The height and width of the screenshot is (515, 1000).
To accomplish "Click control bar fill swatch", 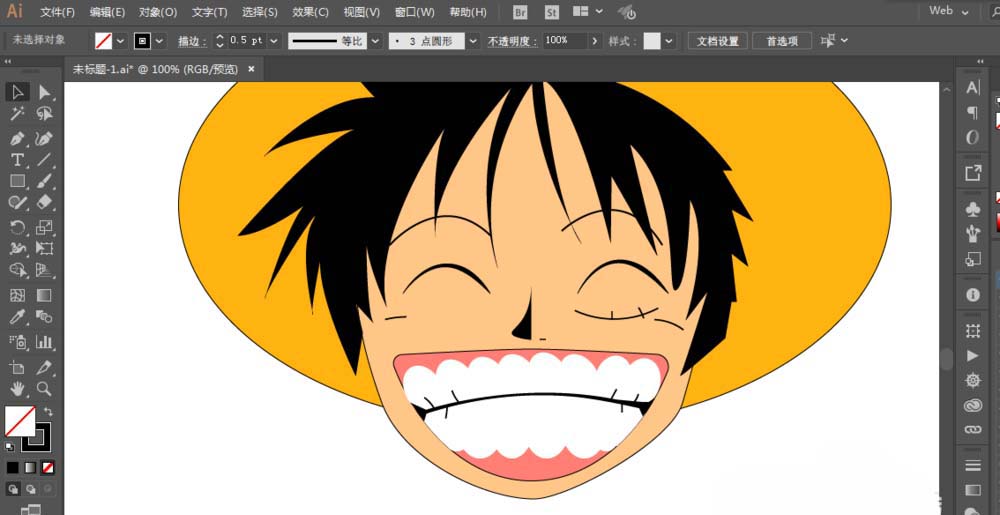I will [x=103, y=41].
